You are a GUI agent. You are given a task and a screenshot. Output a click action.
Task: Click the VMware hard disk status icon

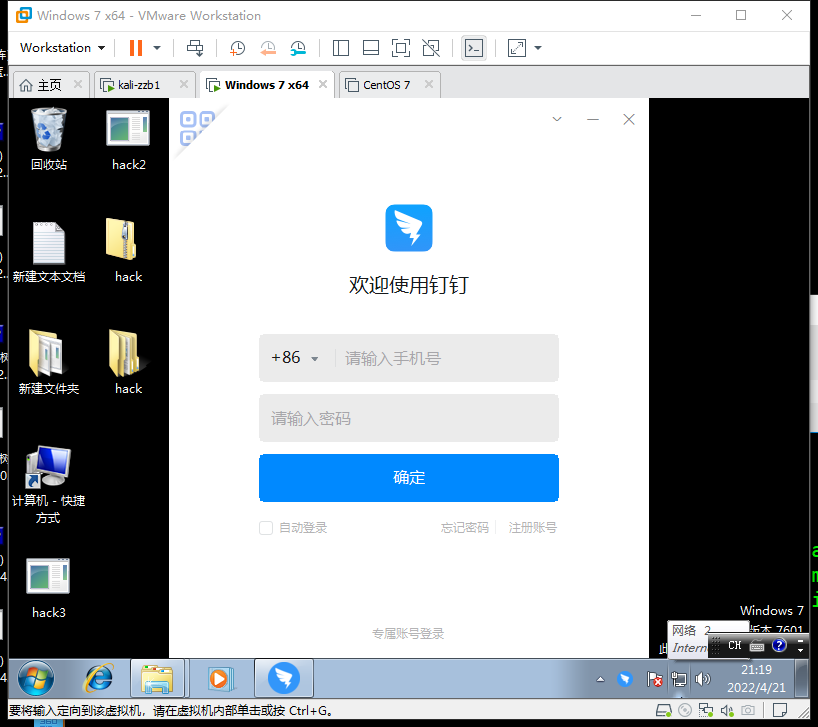point(664,710)
